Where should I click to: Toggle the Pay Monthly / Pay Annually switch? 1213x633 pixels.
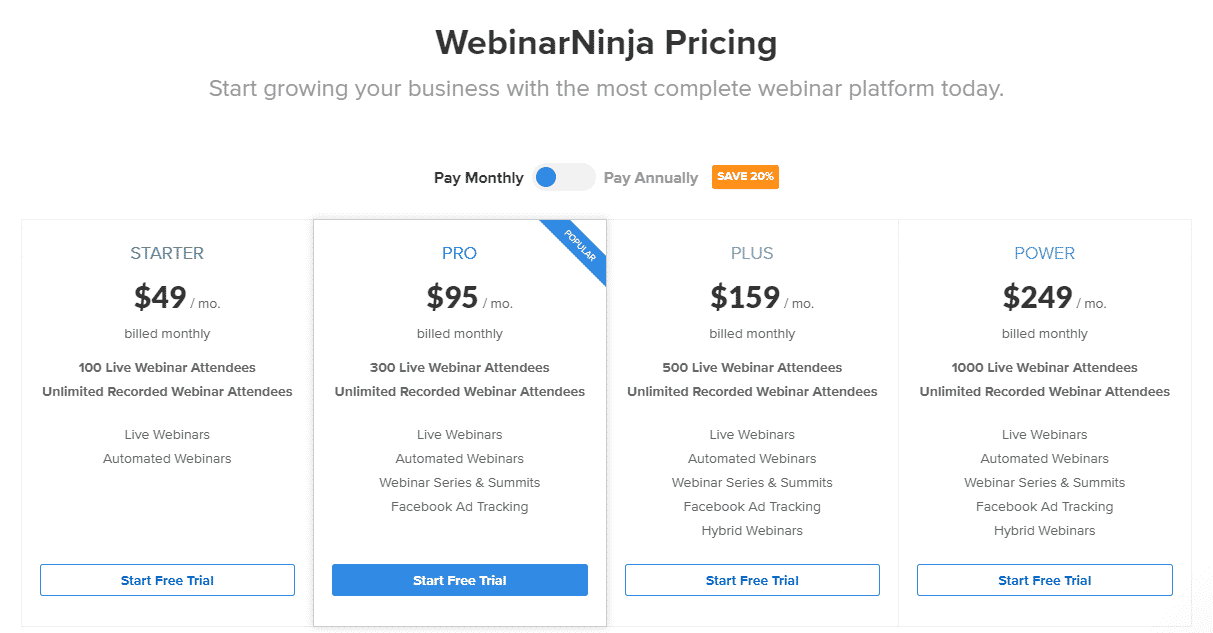(564, 177)
